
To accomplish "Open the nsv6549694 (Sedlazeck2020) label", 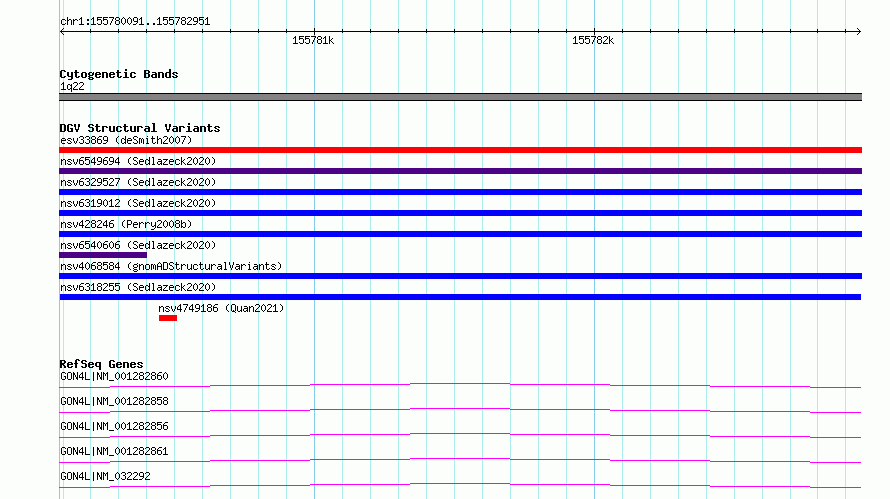I will (138, 161).
